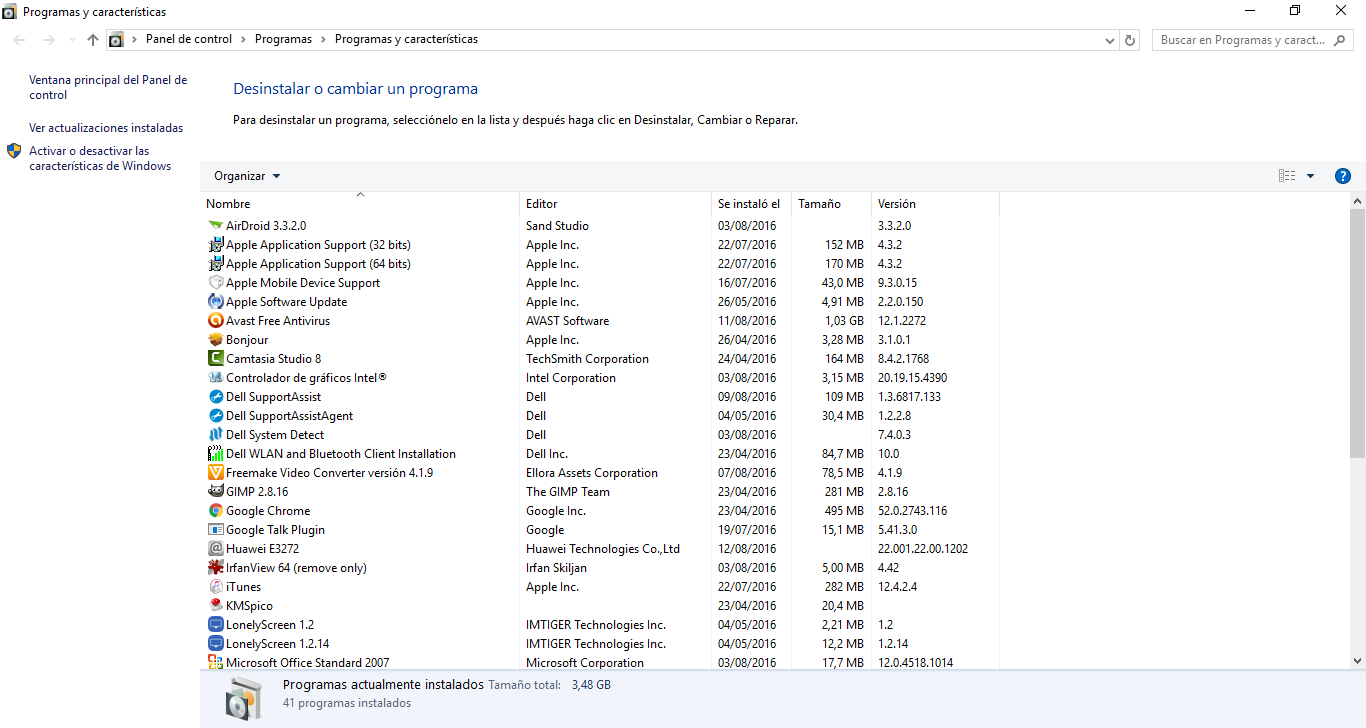Select the Microsoft Office Standard 2007 icon

click(x=216, y=663)
